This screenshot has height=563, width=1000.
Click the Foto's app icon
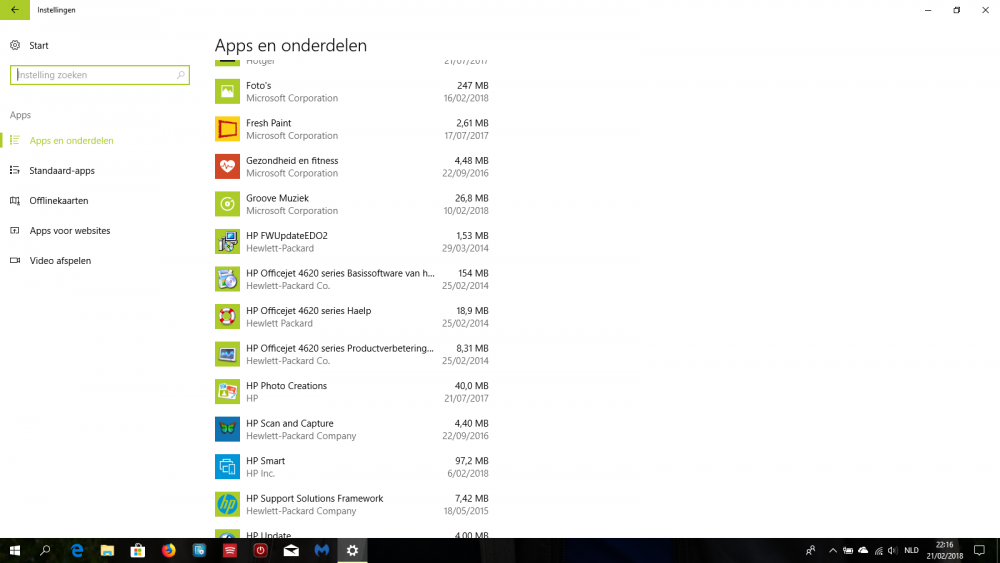(227, 91)
